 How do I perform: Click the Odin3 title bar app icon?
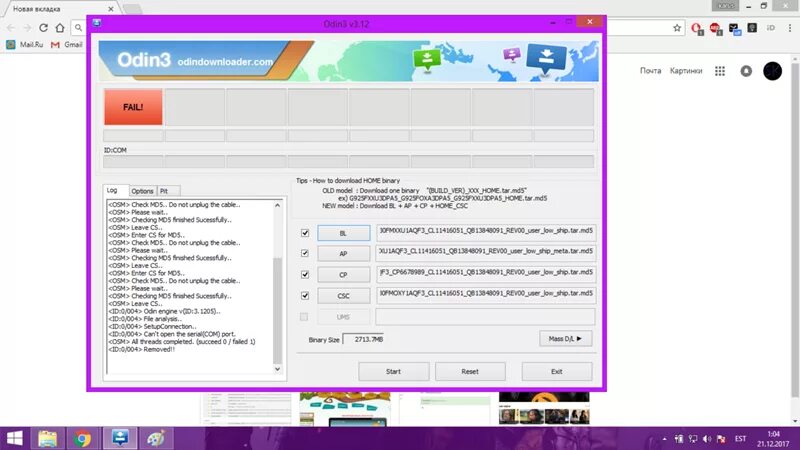click(x=97, y=23)
